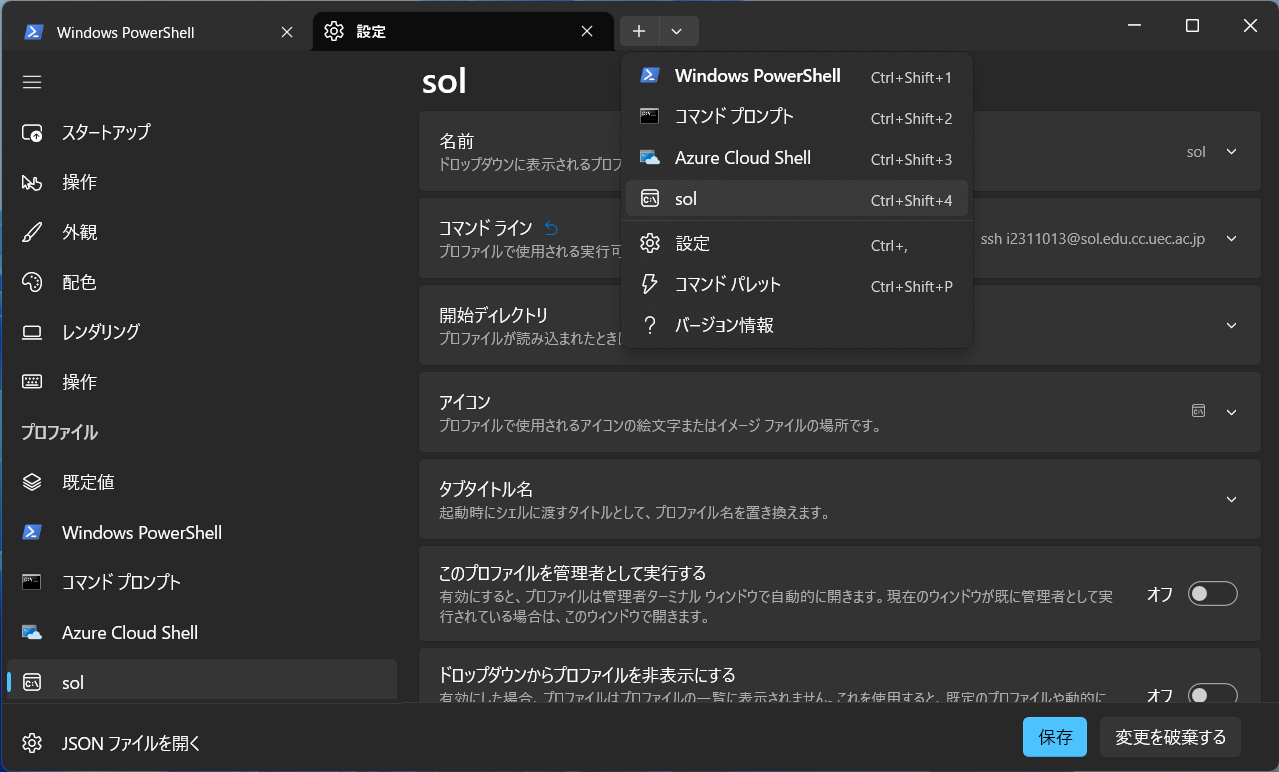Expand the タブタイトル名 section chevron

point(1230,499)
